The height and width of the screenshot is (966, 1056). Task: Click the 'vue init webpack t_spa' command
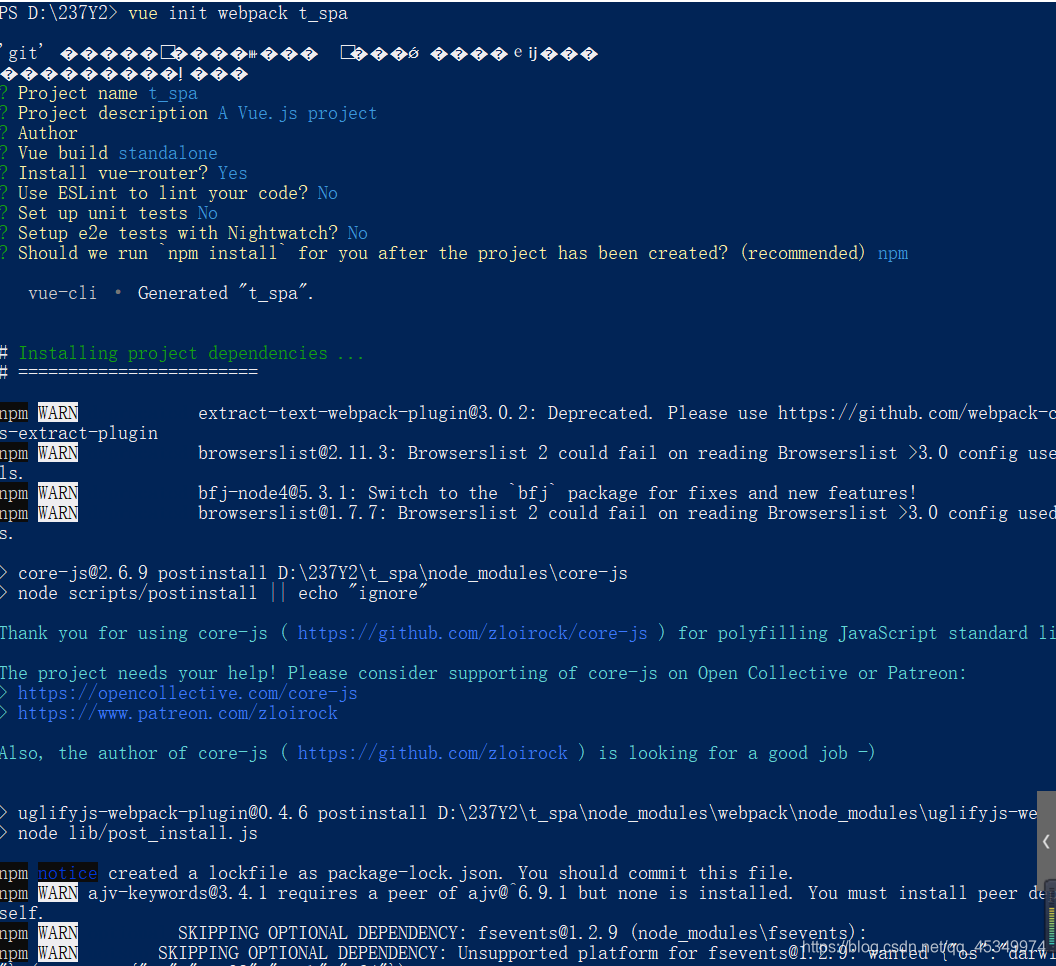point(238,13)
